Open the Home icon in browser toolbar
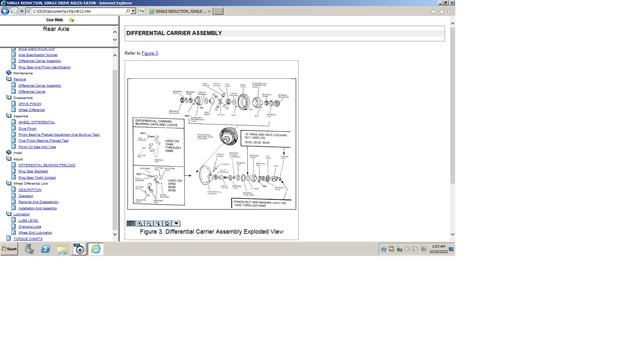The width and height of the screenshot is (640, 360). point(433,12)
